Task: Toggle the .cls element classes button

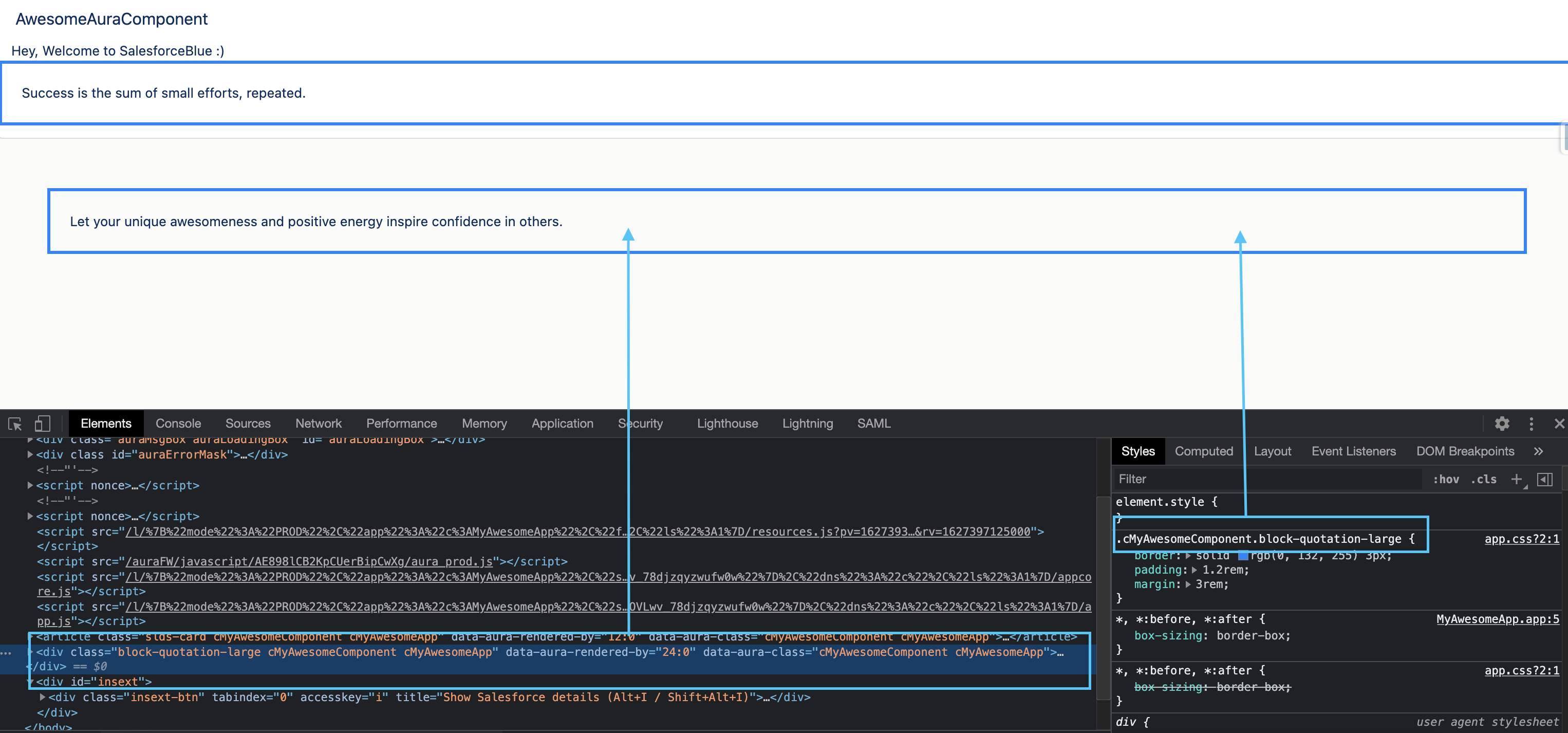Action: [x=1483, y=479]
